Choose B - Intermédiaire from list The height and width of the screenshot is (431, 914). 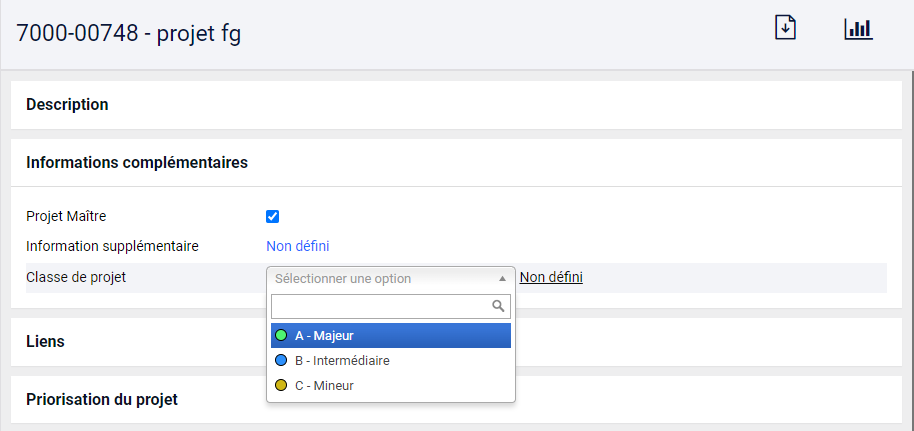391,361
